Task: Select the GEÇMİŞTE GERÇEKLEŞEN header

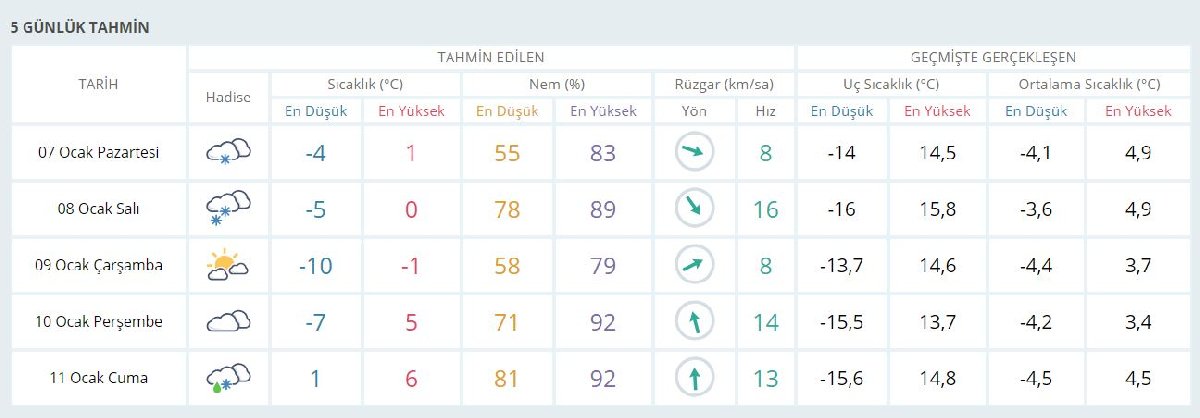Action: coord(993,57)
